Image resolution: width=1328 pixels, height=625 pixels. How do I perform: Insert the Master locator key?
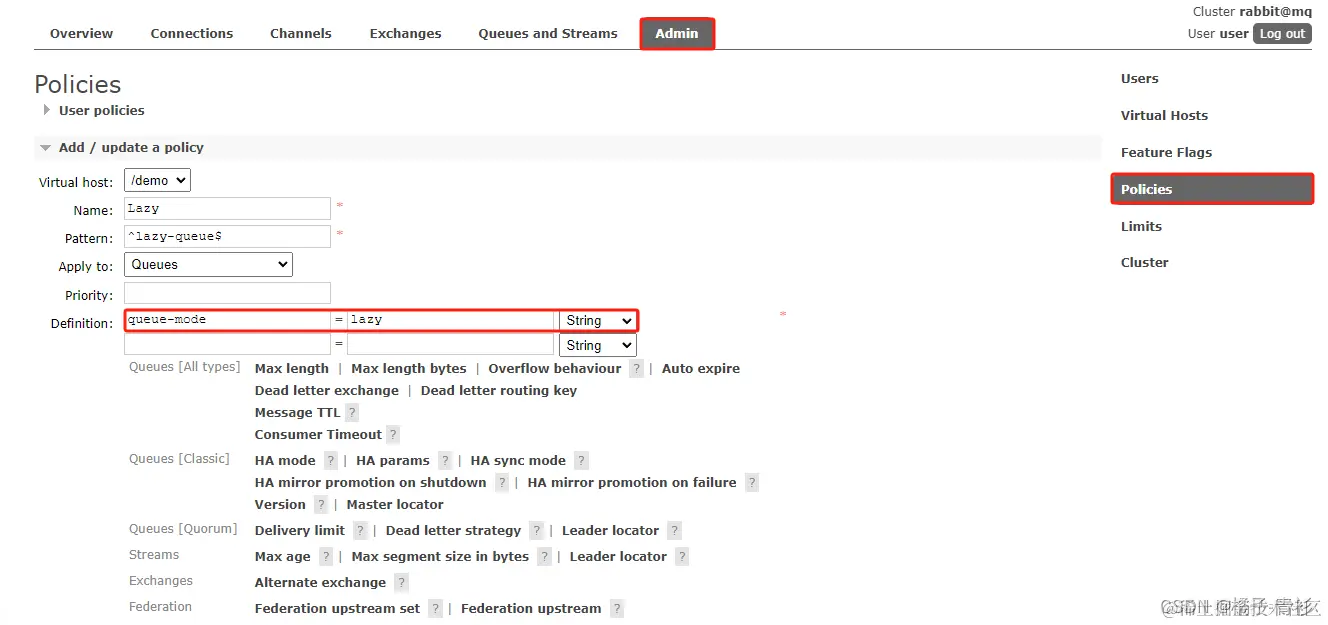coord(395,505)
